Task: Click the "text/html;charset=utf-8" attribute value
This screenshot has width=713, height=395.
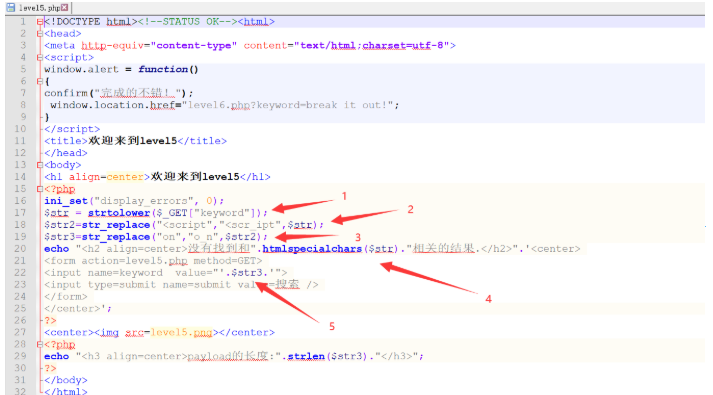Action: (x=372, y=45)
